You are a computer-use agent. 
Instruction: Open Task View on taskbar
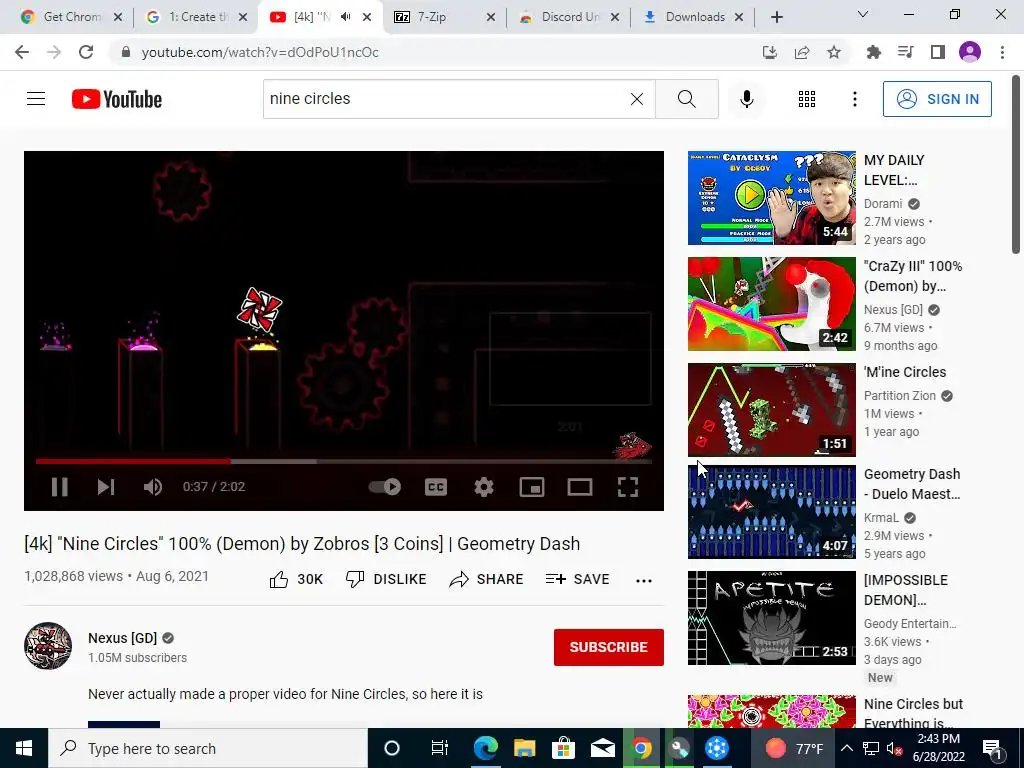click(440, 748)
